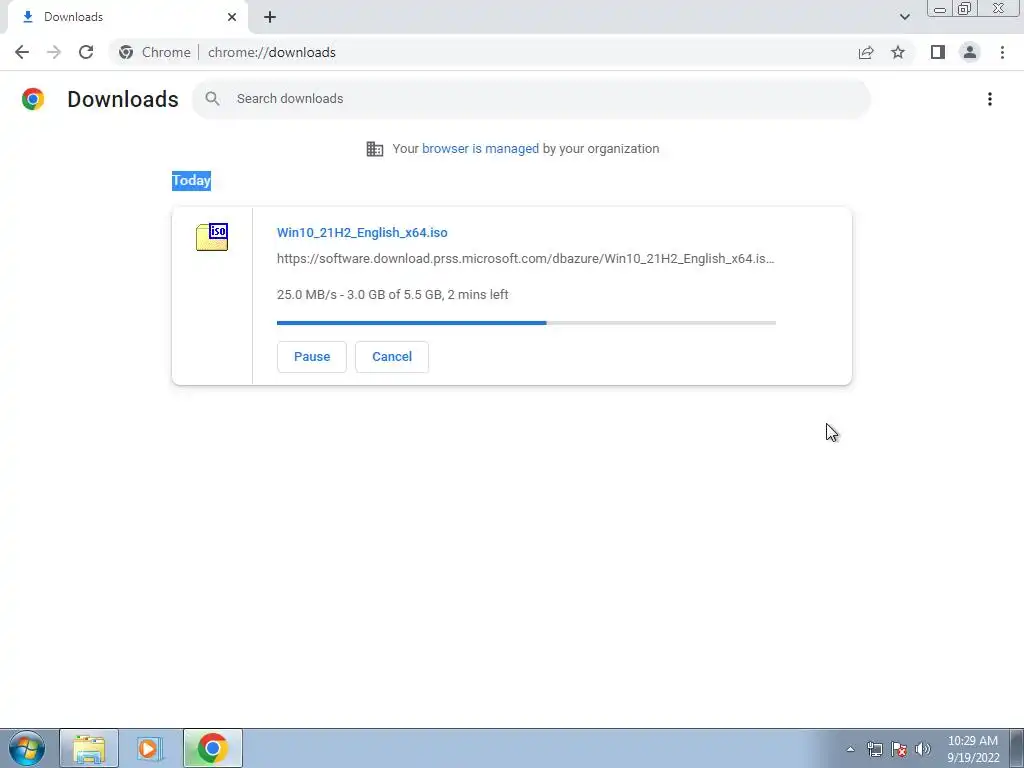The height and width of the screenshot is (768, 1024).
Task: Share this page icon in address bar
Action: 866,52
